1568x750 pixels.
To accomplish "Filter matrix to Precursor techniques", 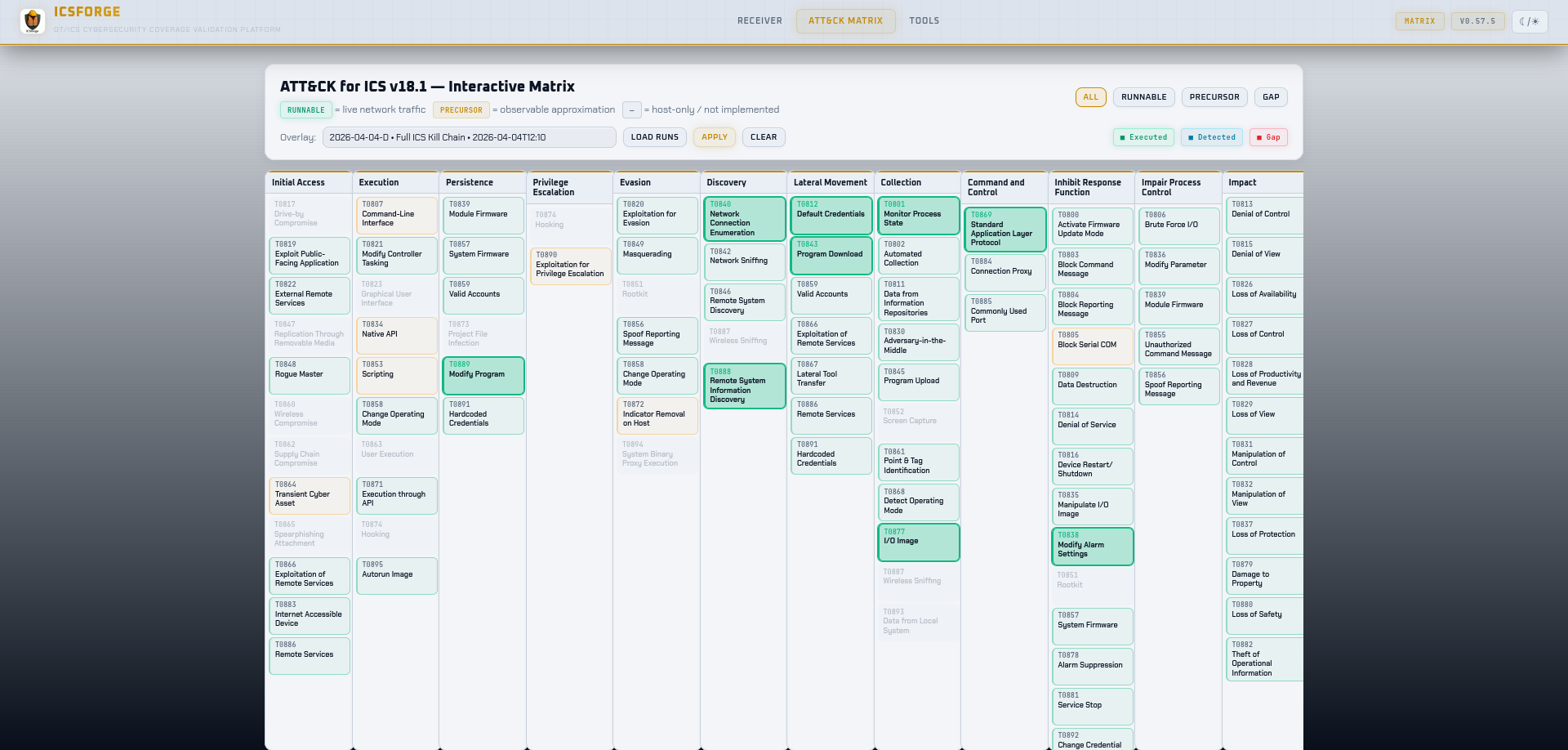I will tap(1214, 97).
